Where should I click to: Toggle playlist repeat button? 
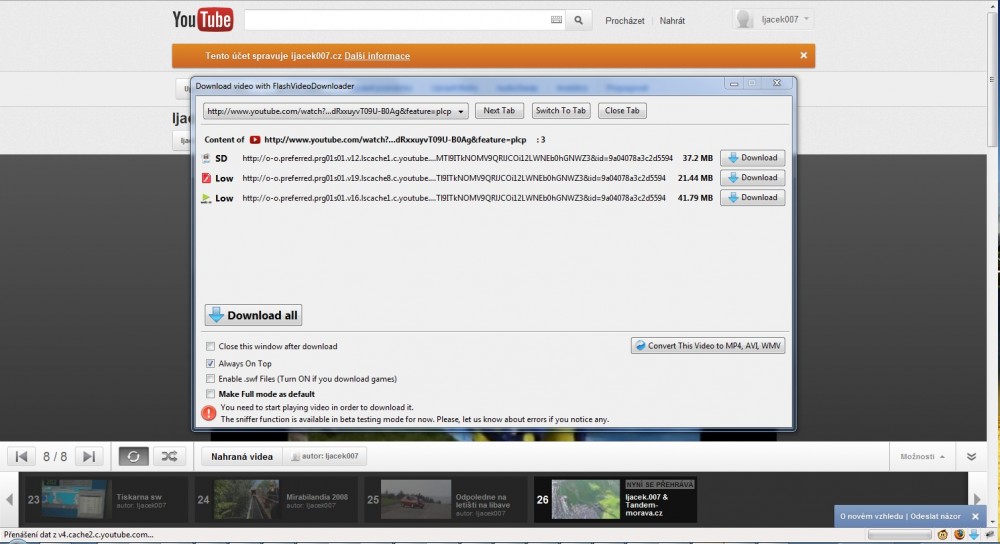134,456
